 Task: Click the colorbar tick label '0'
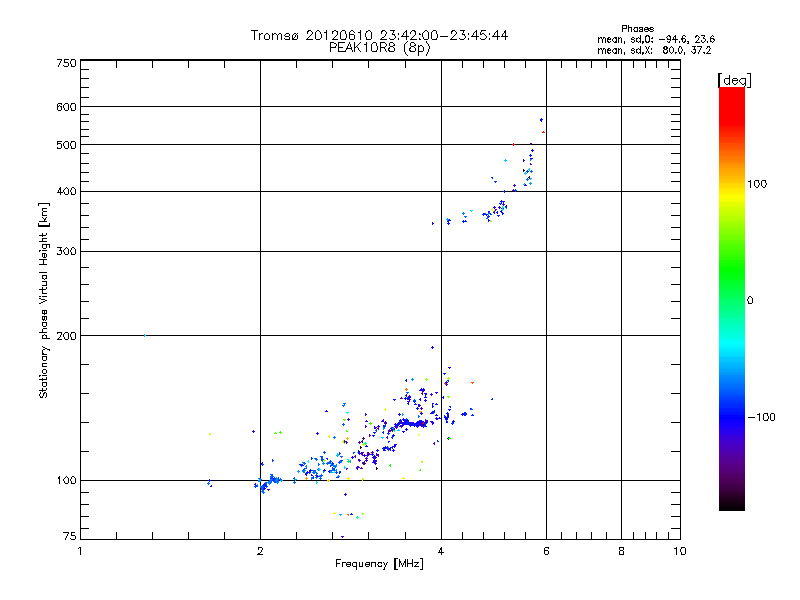pos(750,301)
